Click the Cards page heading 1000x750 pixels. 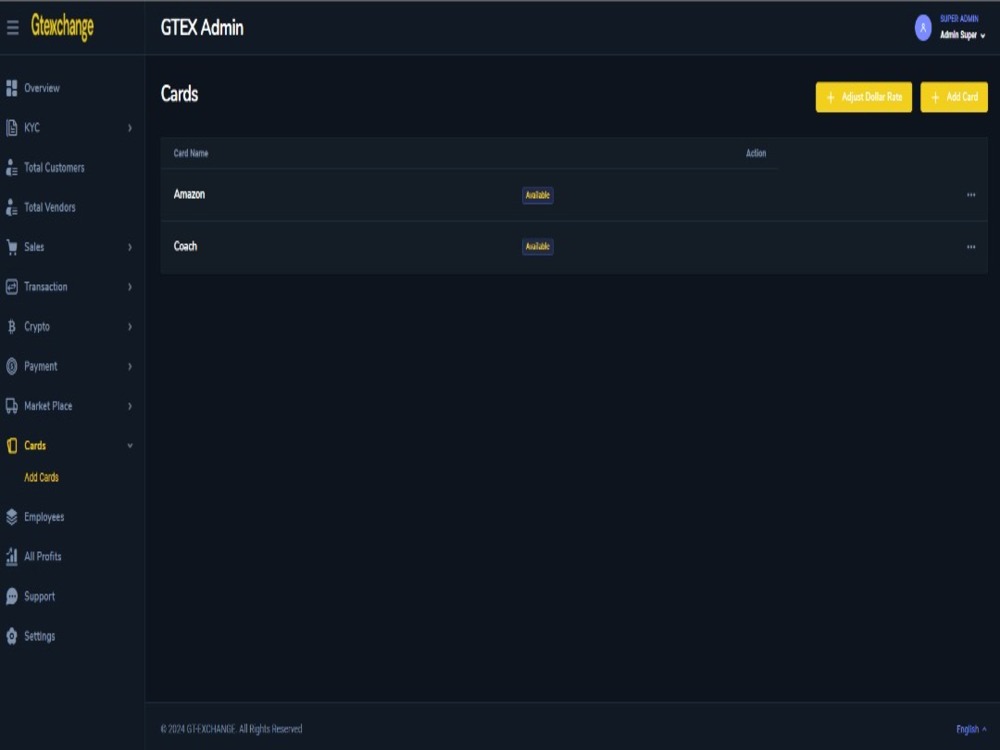(179, 94)
